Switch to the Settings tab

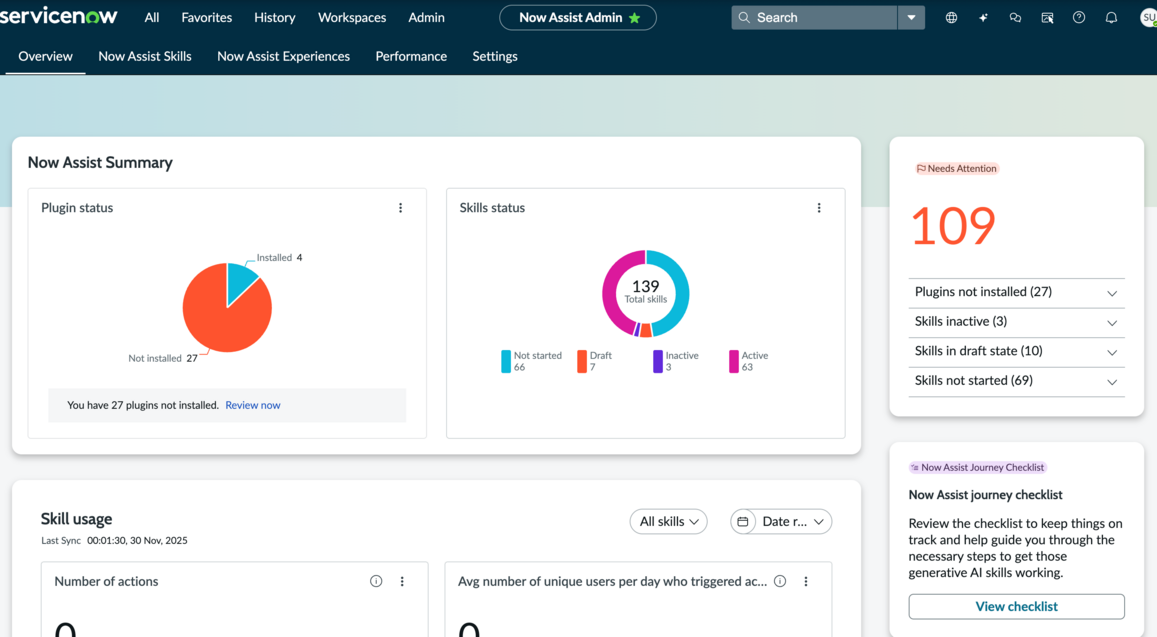[495, 56]
